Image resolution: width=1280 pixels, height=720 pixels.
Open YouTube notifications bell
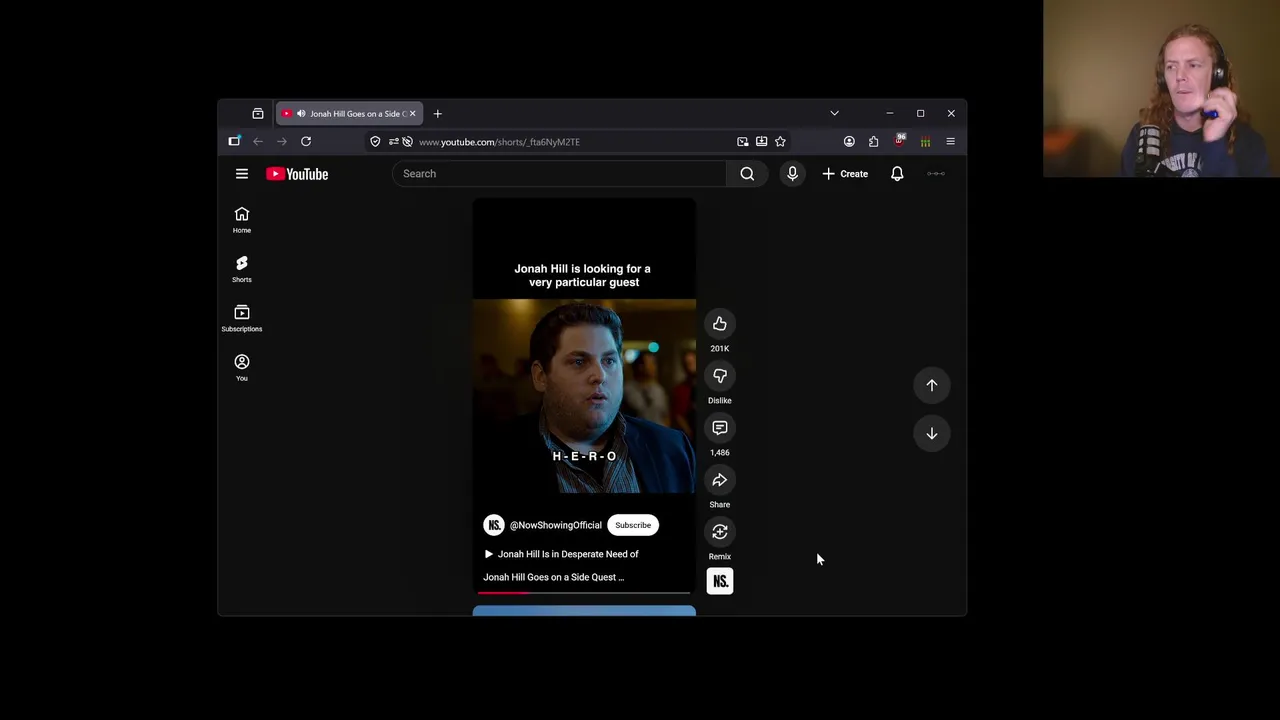897,174
